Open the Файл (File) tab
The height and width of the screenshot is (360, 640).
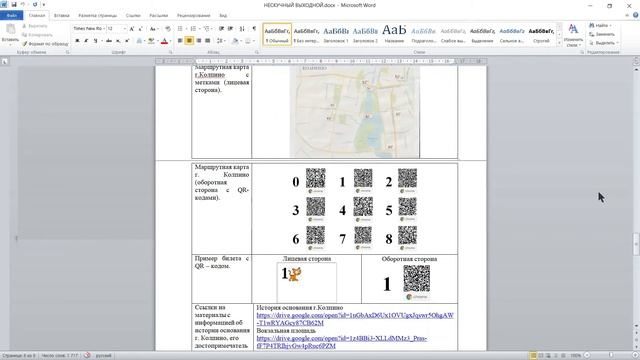[x=11, y=16]
